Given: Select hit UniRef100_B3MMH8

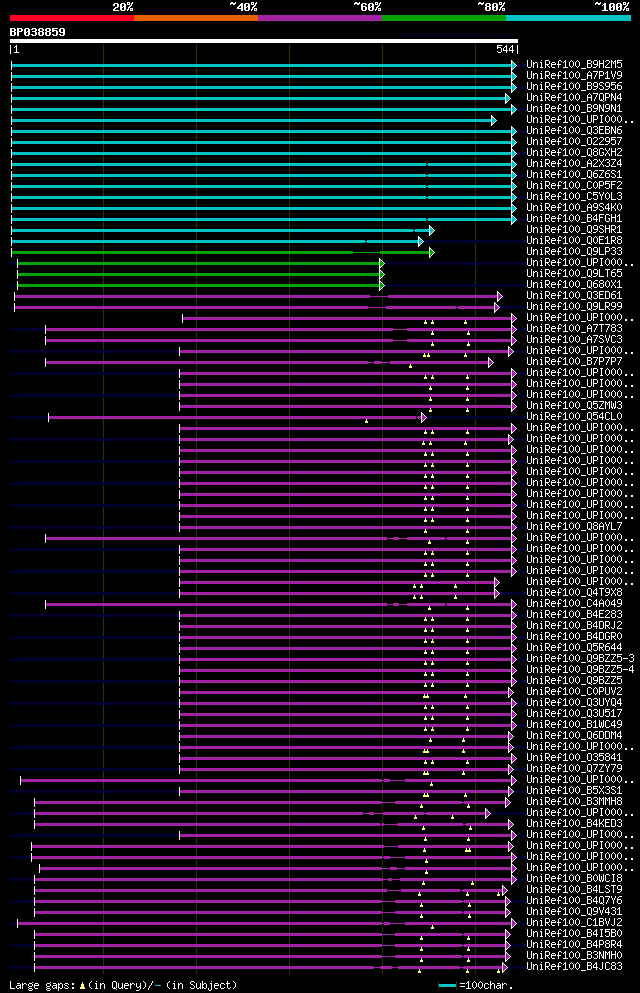Looking at the screenshot, I should click(574, 801).
